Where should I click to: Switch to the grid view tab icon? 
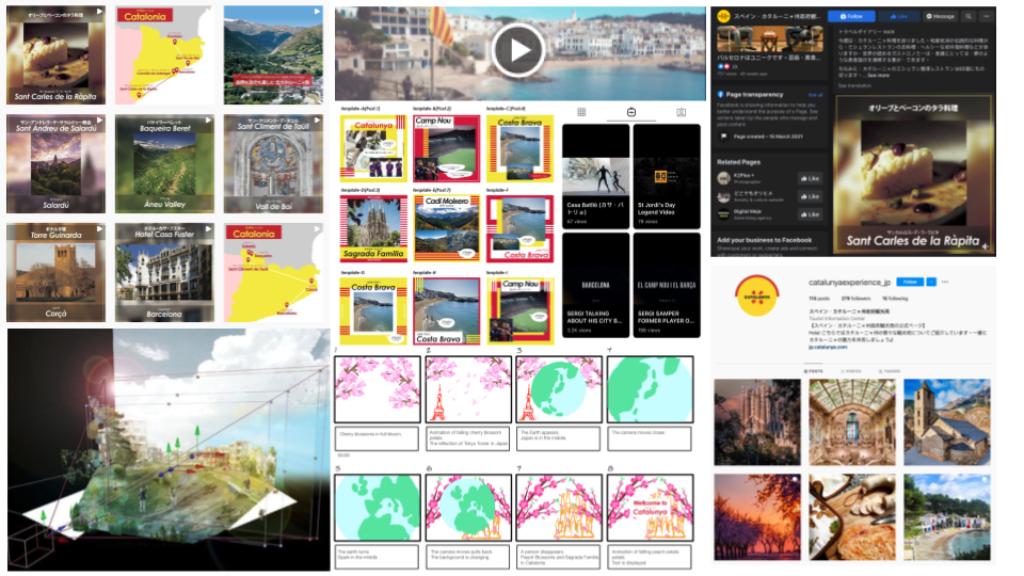coord(582,112)
